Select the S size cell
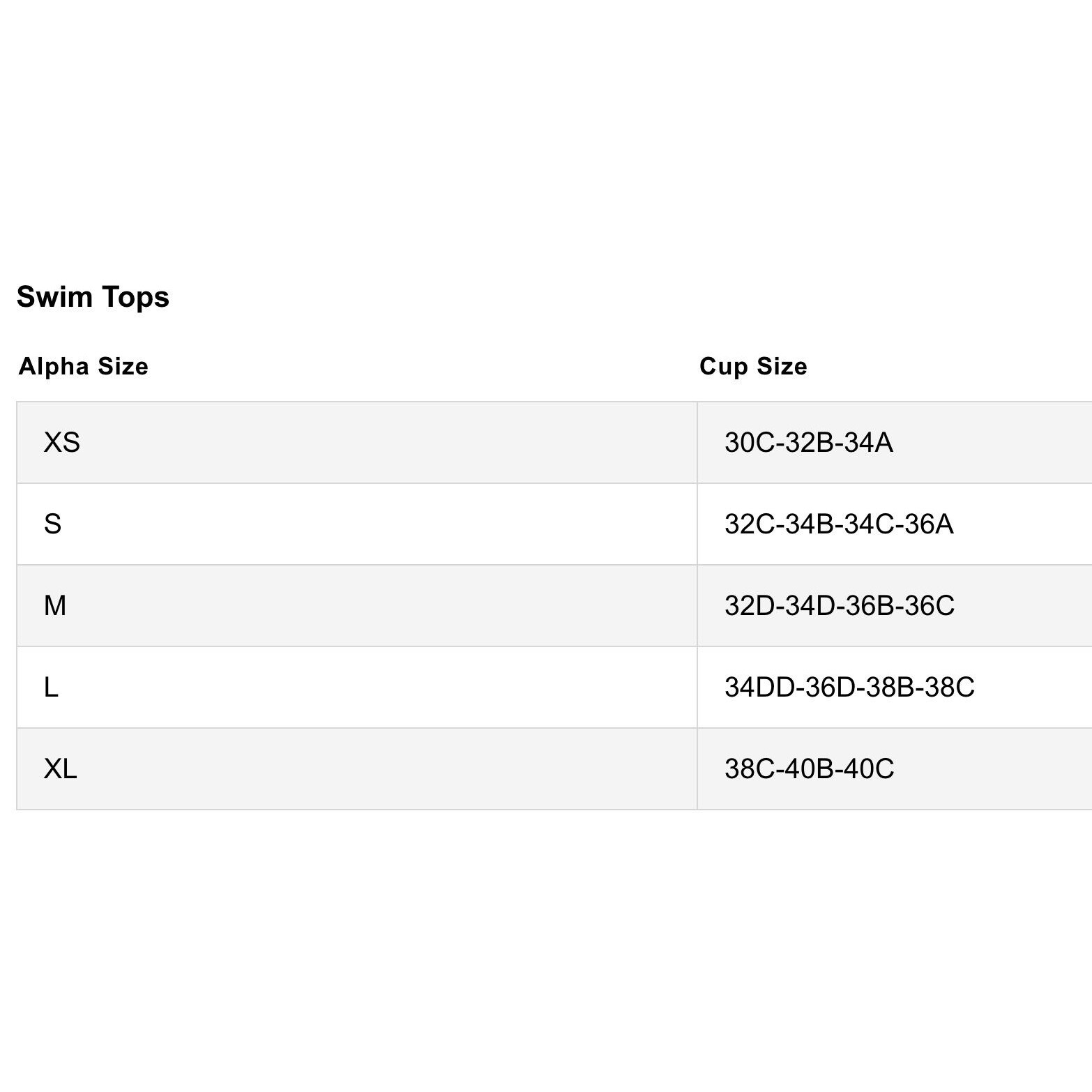The width and height of the screenshot is (1092, 1092). click(356, 524)
